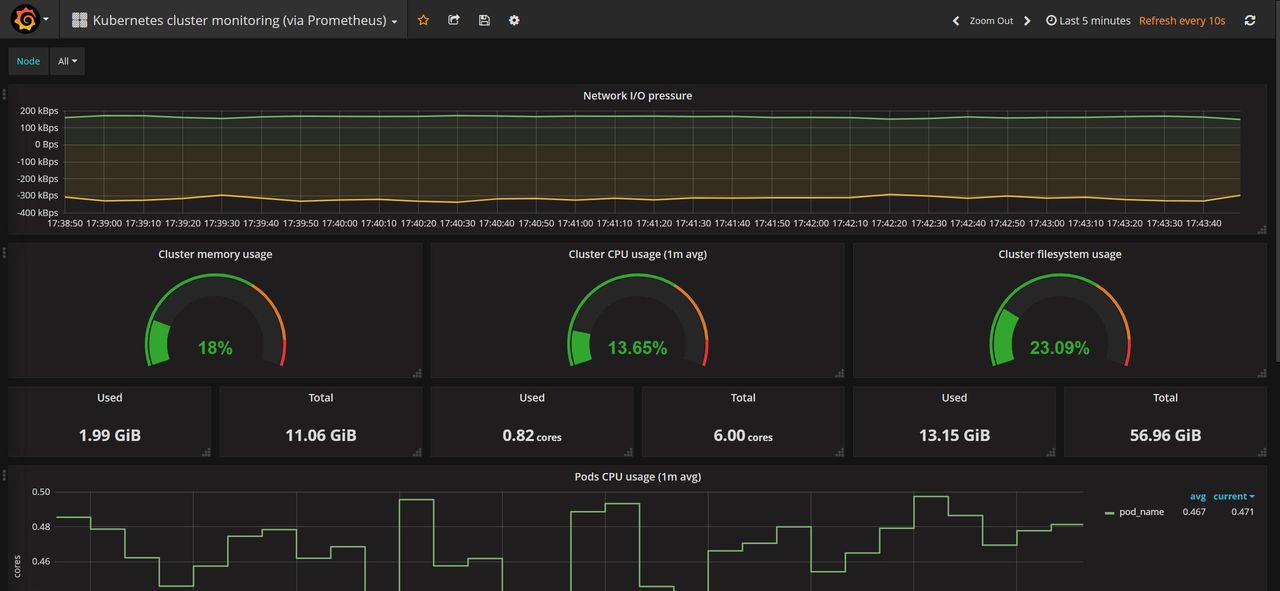The width and height of the screenshot is (1280, 591).
Task: Open the Network I/O pressure panel menu
Action: click(637, 96)
